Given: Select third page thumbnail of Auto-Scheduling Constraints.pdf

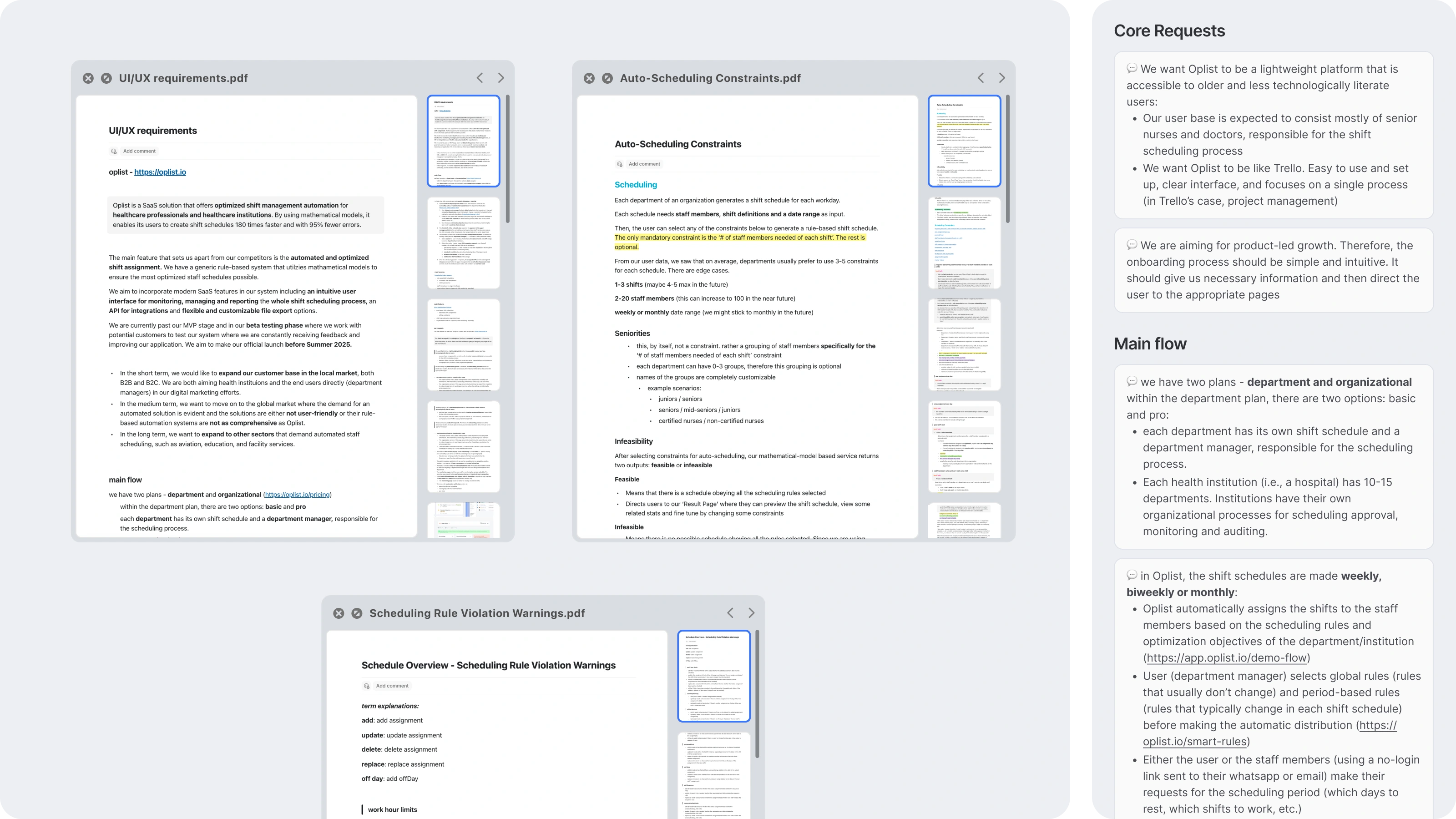Looking at the screenshot, I should click(x=964, y=345).
